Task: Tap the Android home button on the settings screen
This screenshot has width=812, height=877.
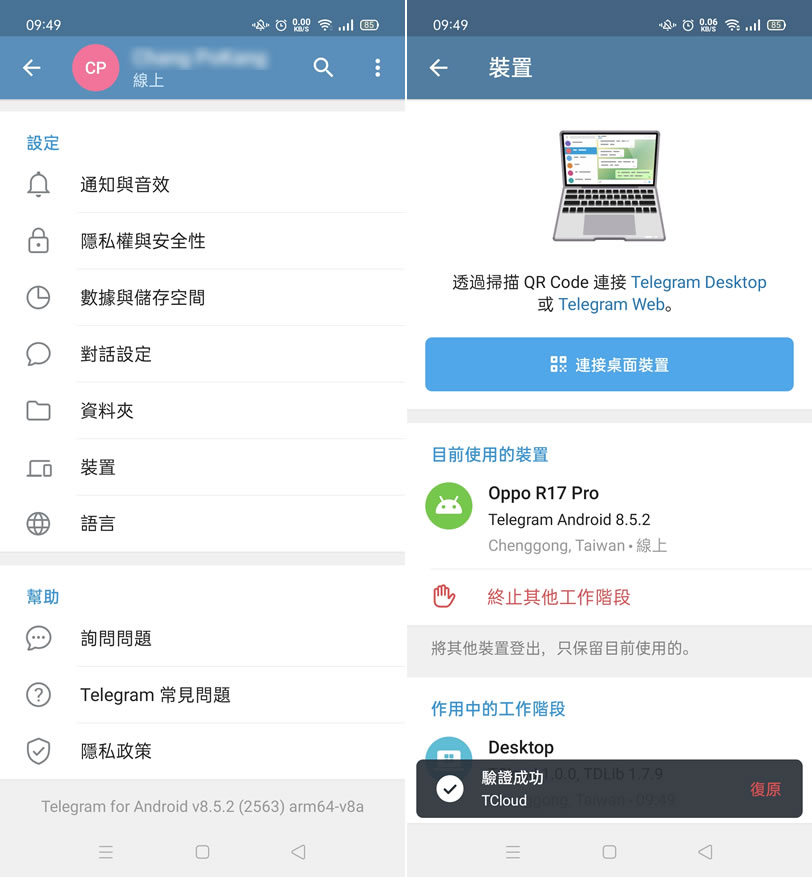Action: (202, 852)
